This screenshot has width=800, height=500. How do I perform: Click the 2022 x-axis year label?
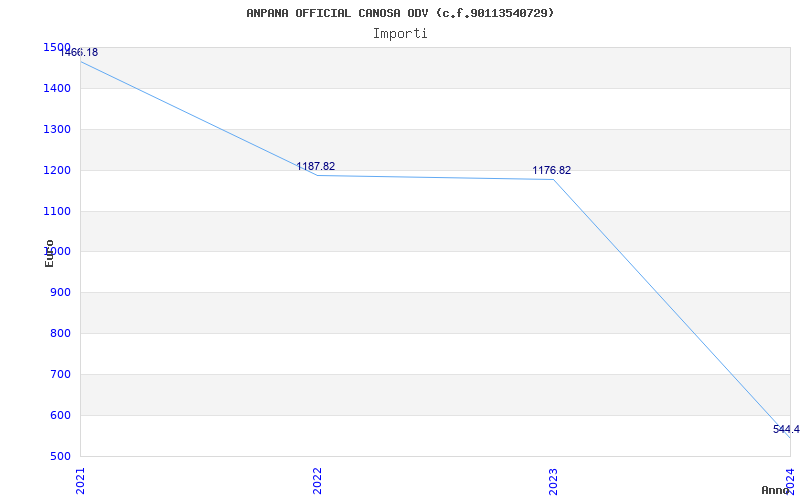(x=317, y=481)
